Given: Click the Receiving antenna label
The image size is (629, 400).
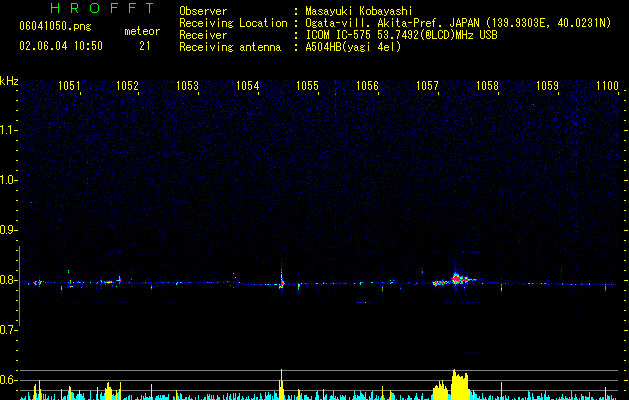Looking at the screenshot, I should coord(230,47).
